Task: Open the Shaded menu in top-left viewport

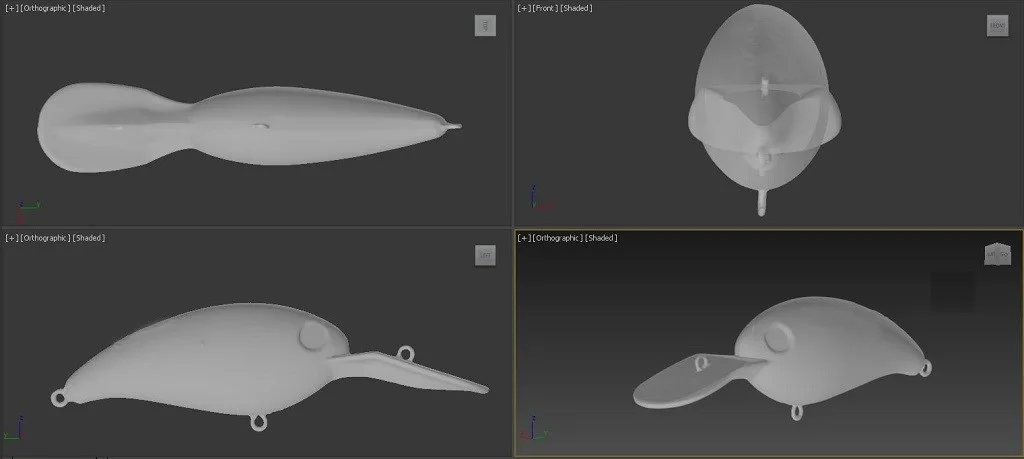Action: click(x=89, y=8)
